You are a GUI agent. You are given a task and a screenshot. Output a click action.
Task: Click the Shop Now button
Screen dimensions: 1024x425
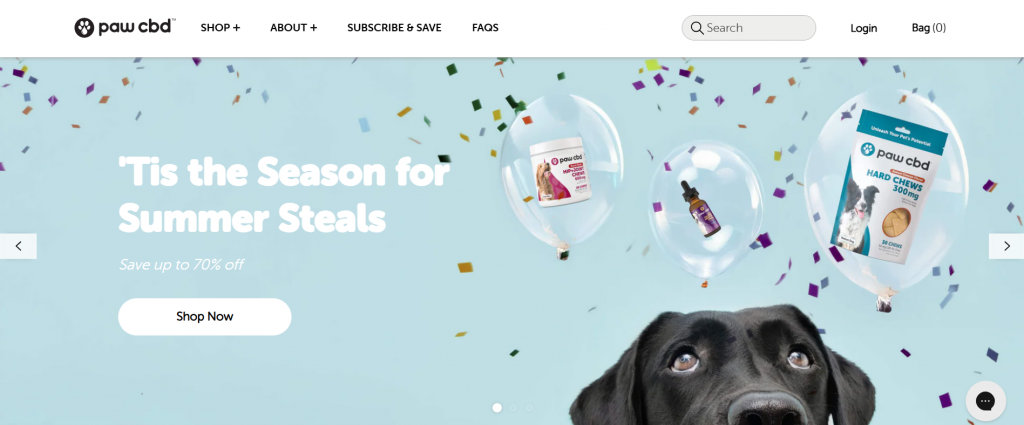click(x=204, y=317)
